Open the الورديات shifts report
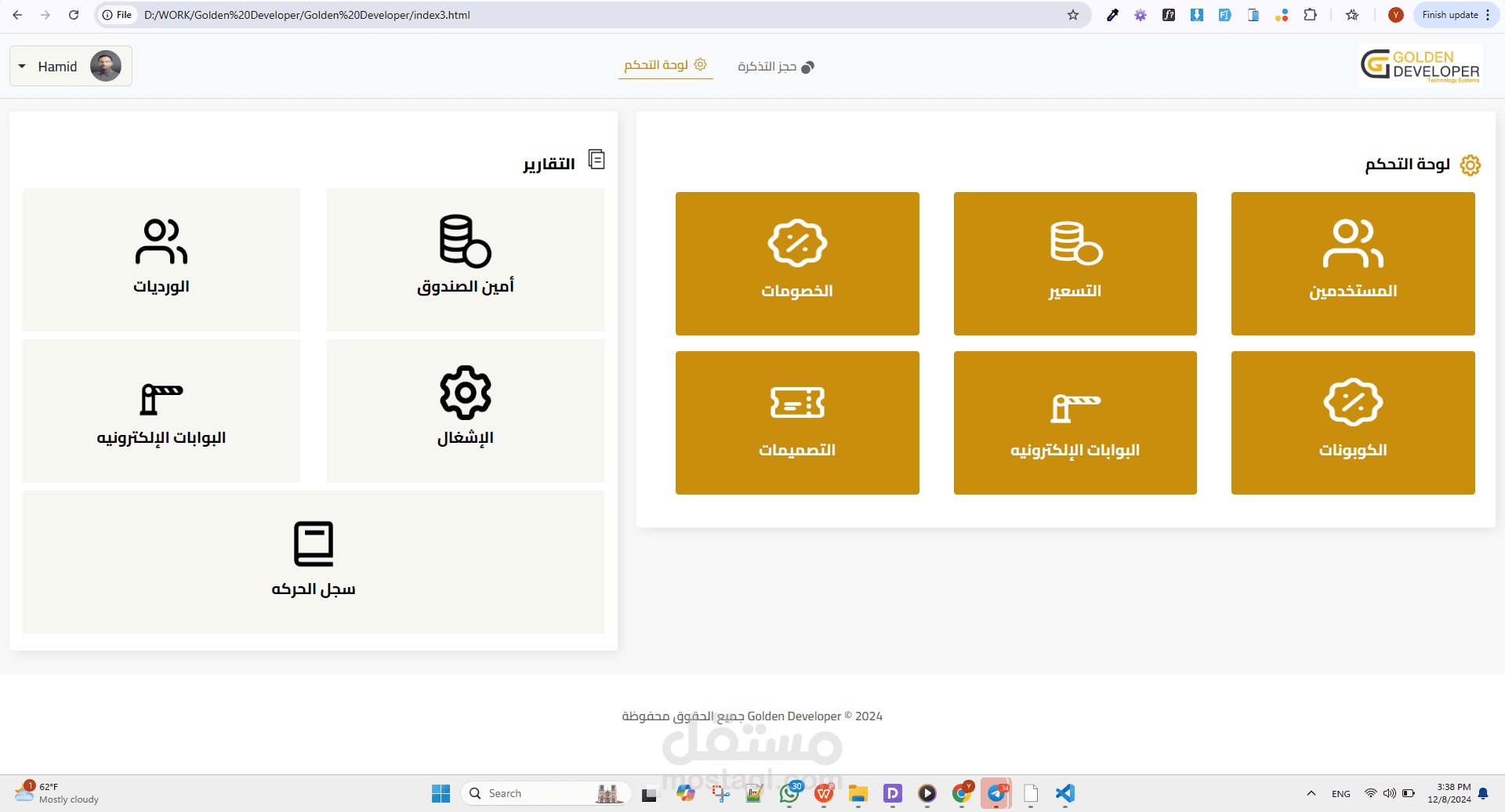Screen dimensions: 1505x812 (x=161, y=259)
